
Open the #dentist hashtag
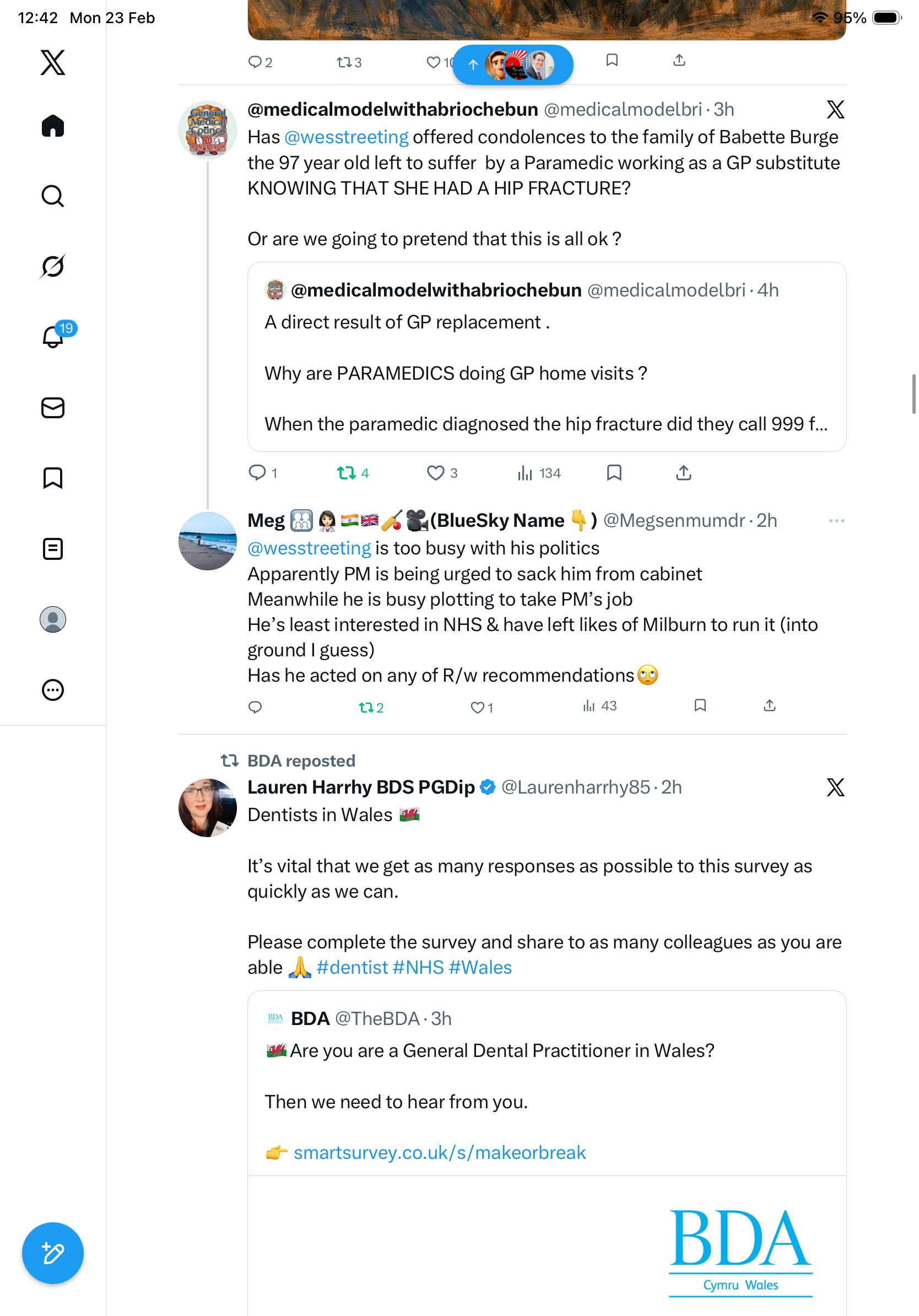[x=352, y=968]
